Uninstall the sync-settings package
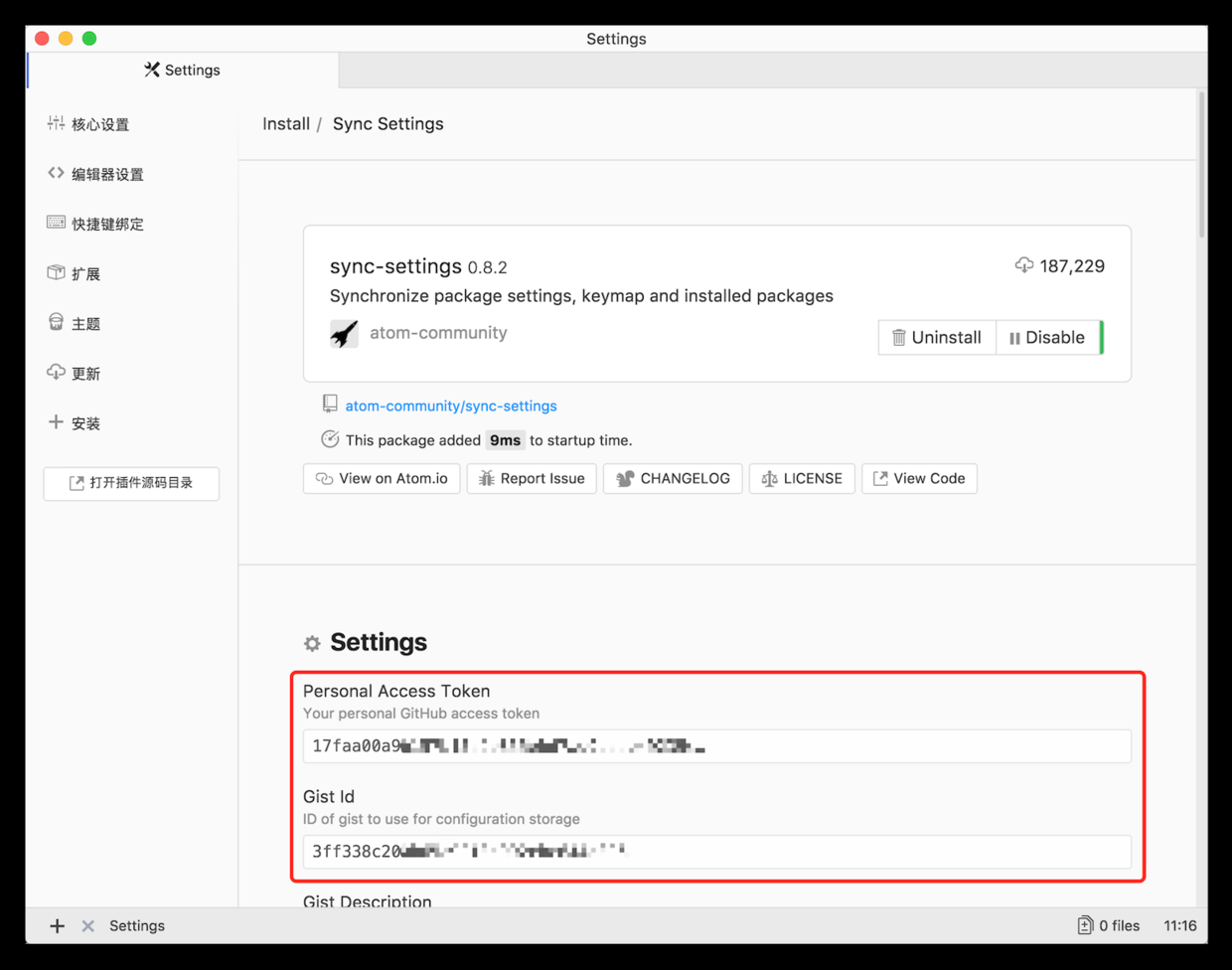The image size is (1232, 970). tap(936, 337)
